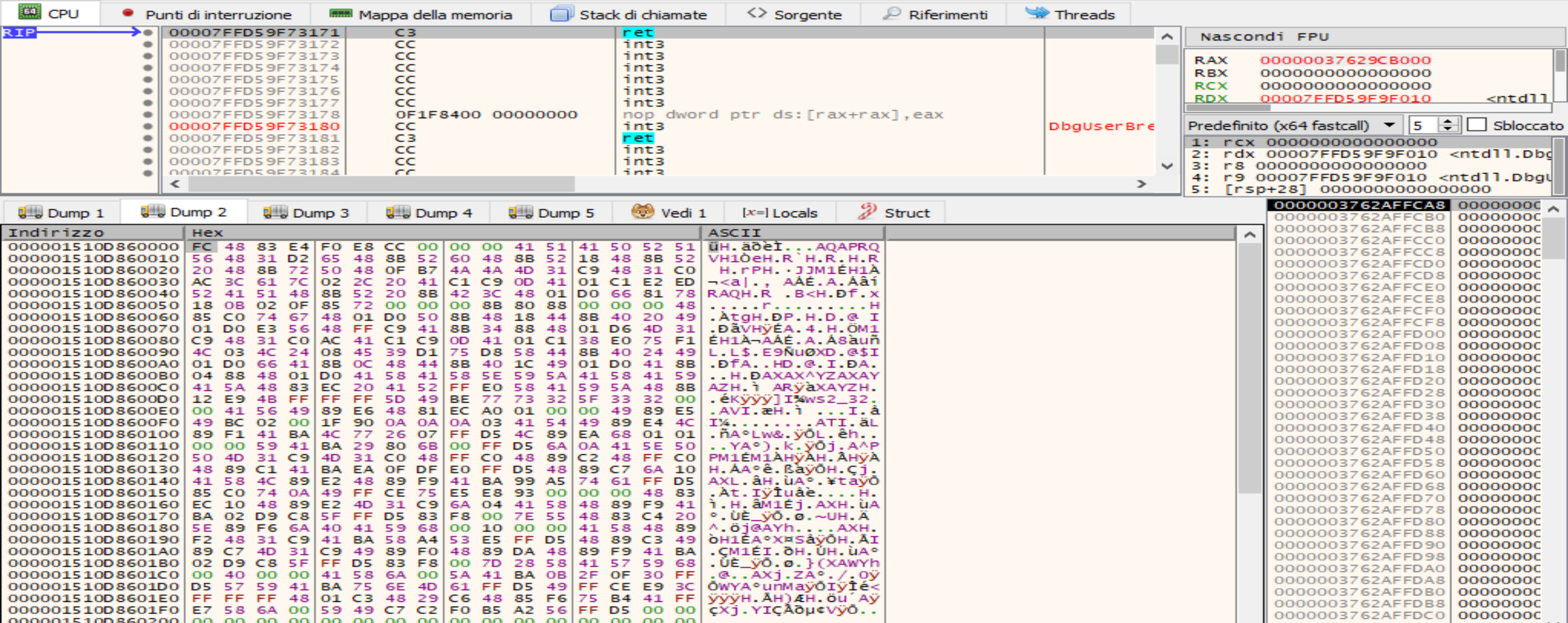The image size is (1568, 623).
Task: Open the Locals tab
Action: pos(780,213)
